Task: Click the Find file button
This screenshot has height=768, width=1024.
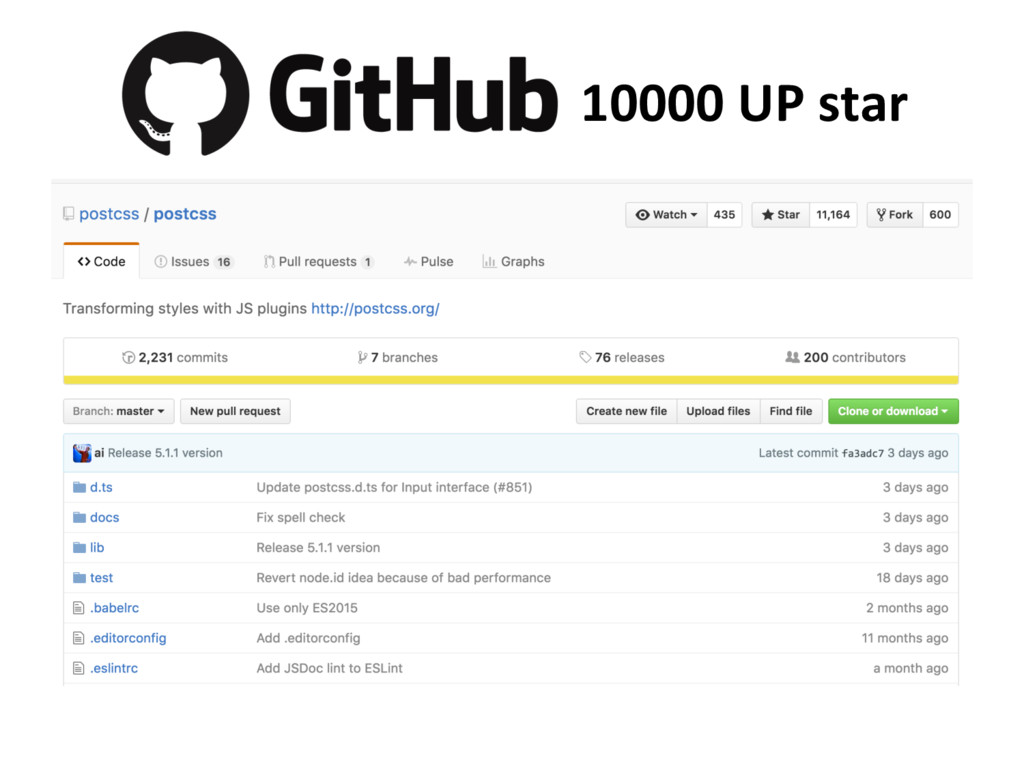Action: coord(791,411)
